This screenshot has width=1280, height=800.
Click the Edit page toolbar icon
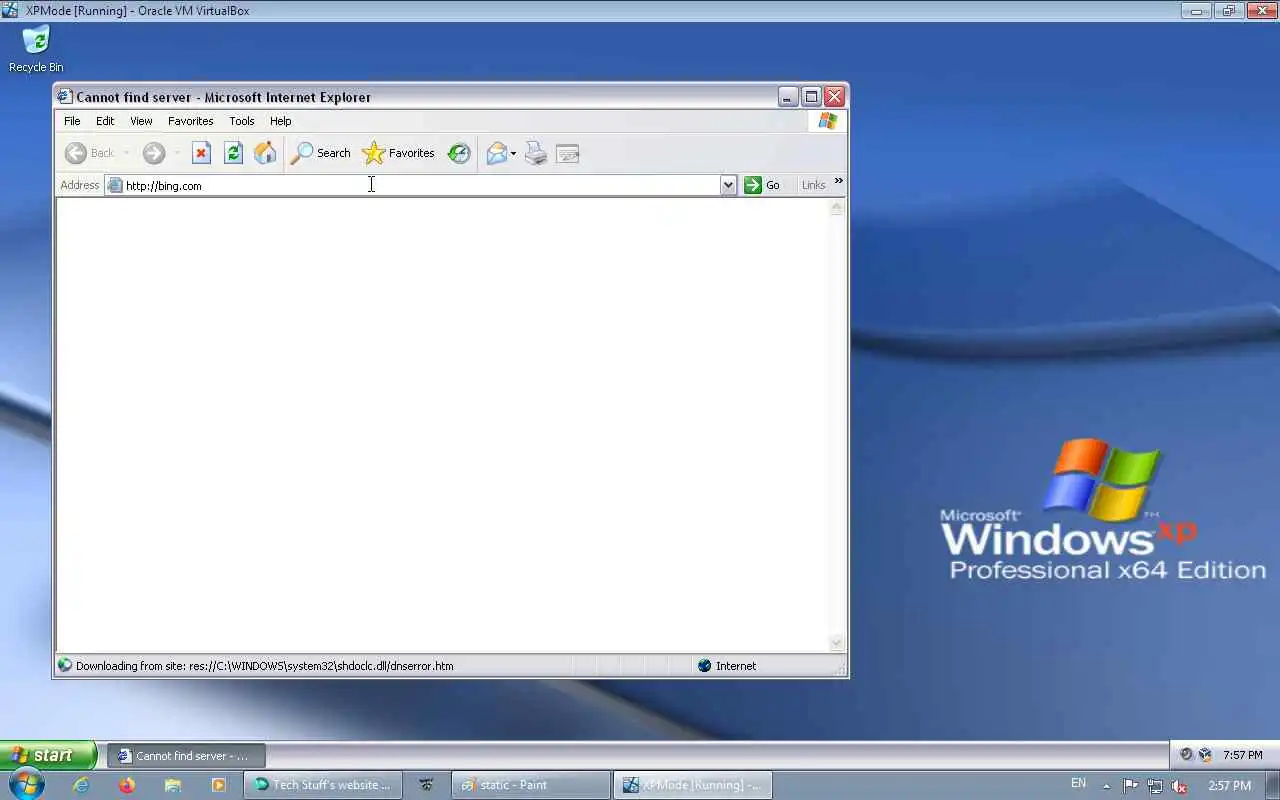[567, 153]
